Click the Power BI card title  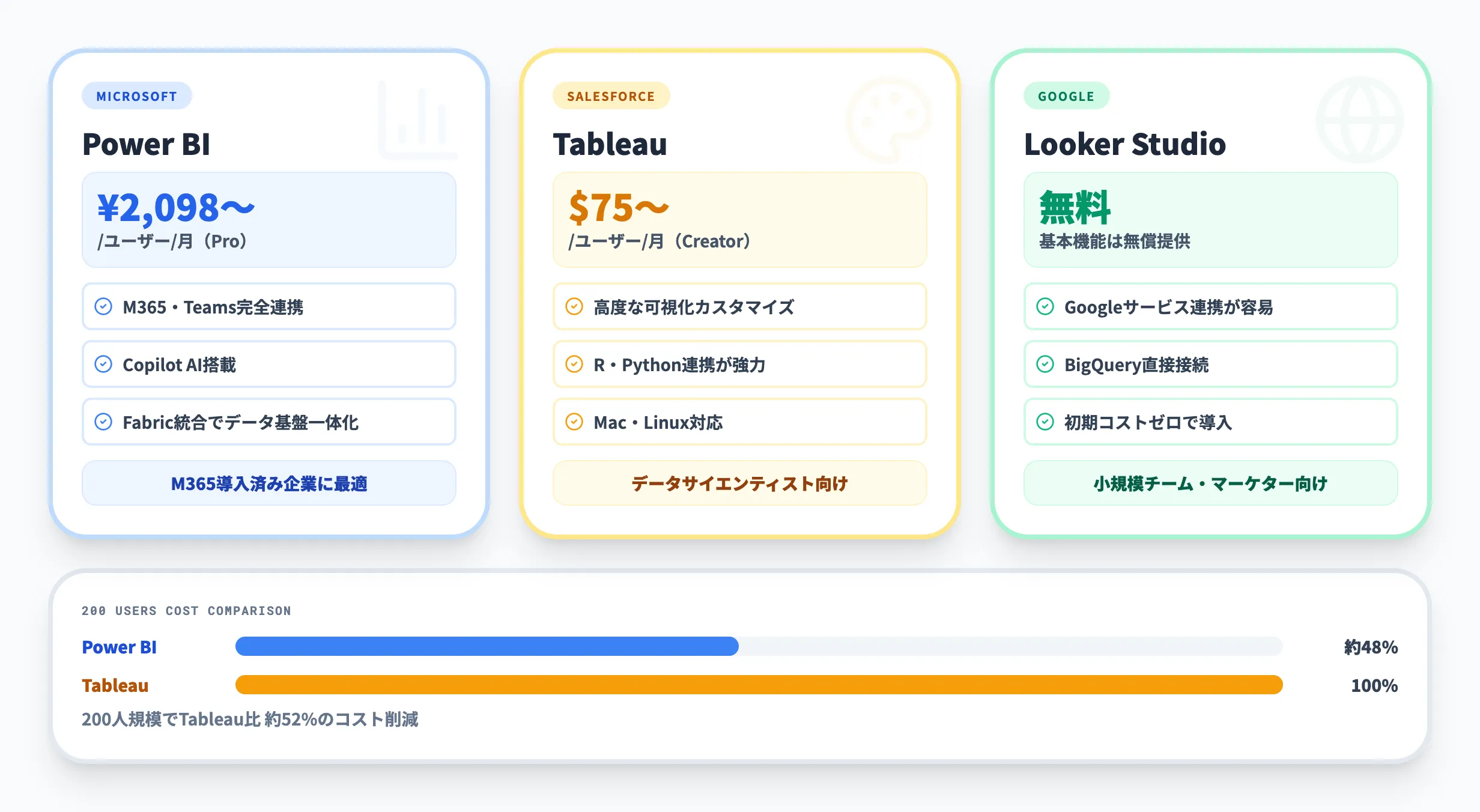click(x=147, y=144)
